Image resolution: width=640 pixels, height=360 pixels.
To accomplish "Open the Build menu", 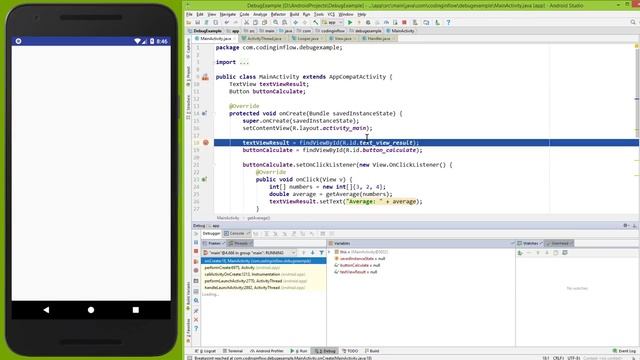I will tap(294, 14).
